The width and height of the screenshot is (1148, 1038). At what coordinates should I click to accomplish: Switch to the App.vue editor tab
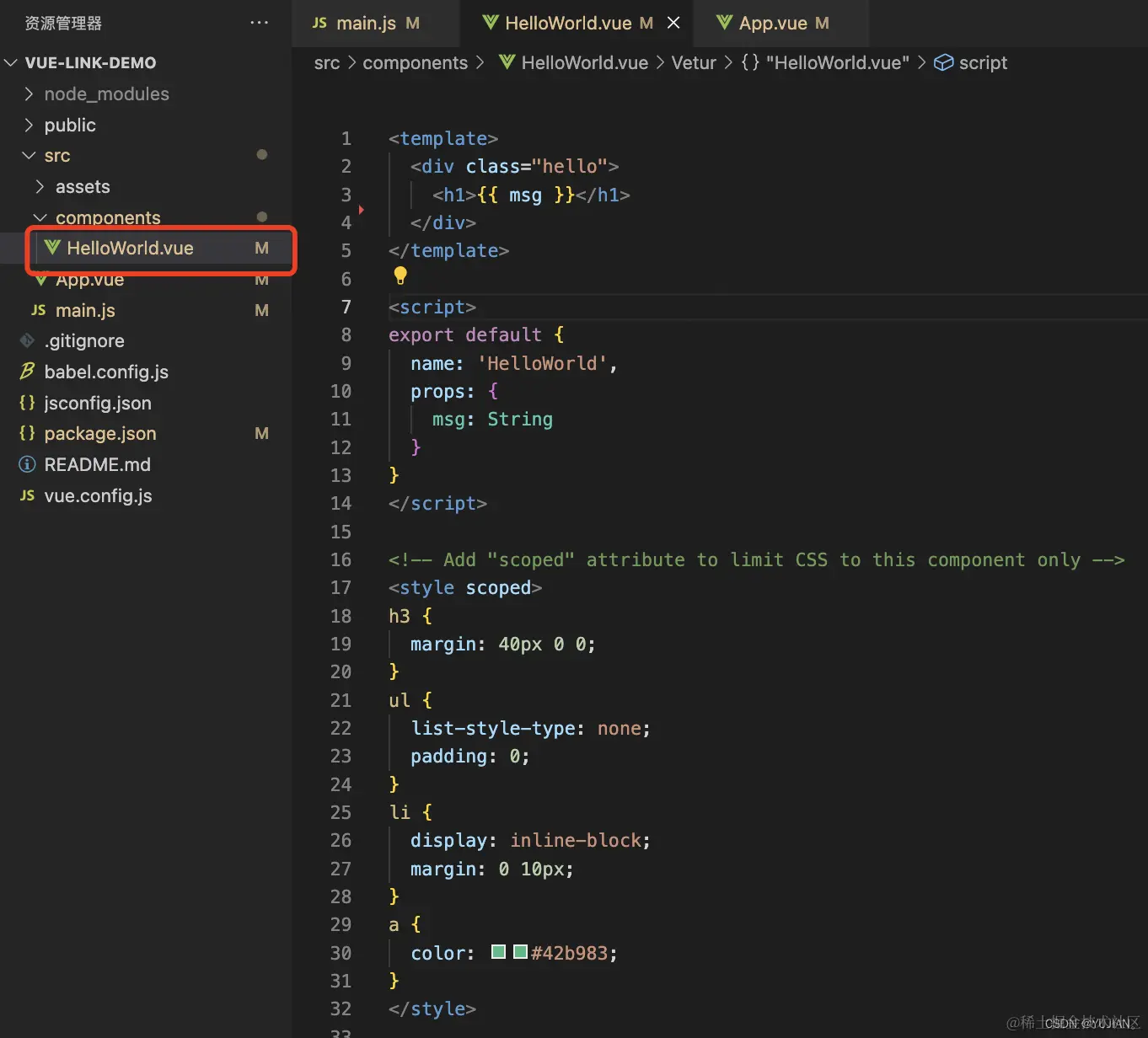coord(781,24)
